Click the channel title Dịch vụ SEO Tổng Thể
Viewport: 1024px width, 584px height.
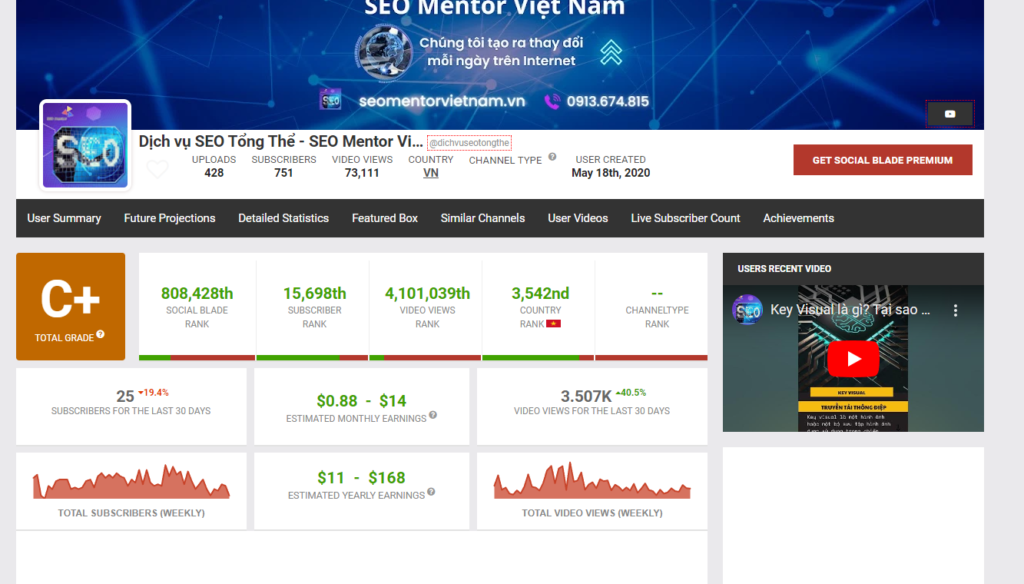click(x=281, y=141)
